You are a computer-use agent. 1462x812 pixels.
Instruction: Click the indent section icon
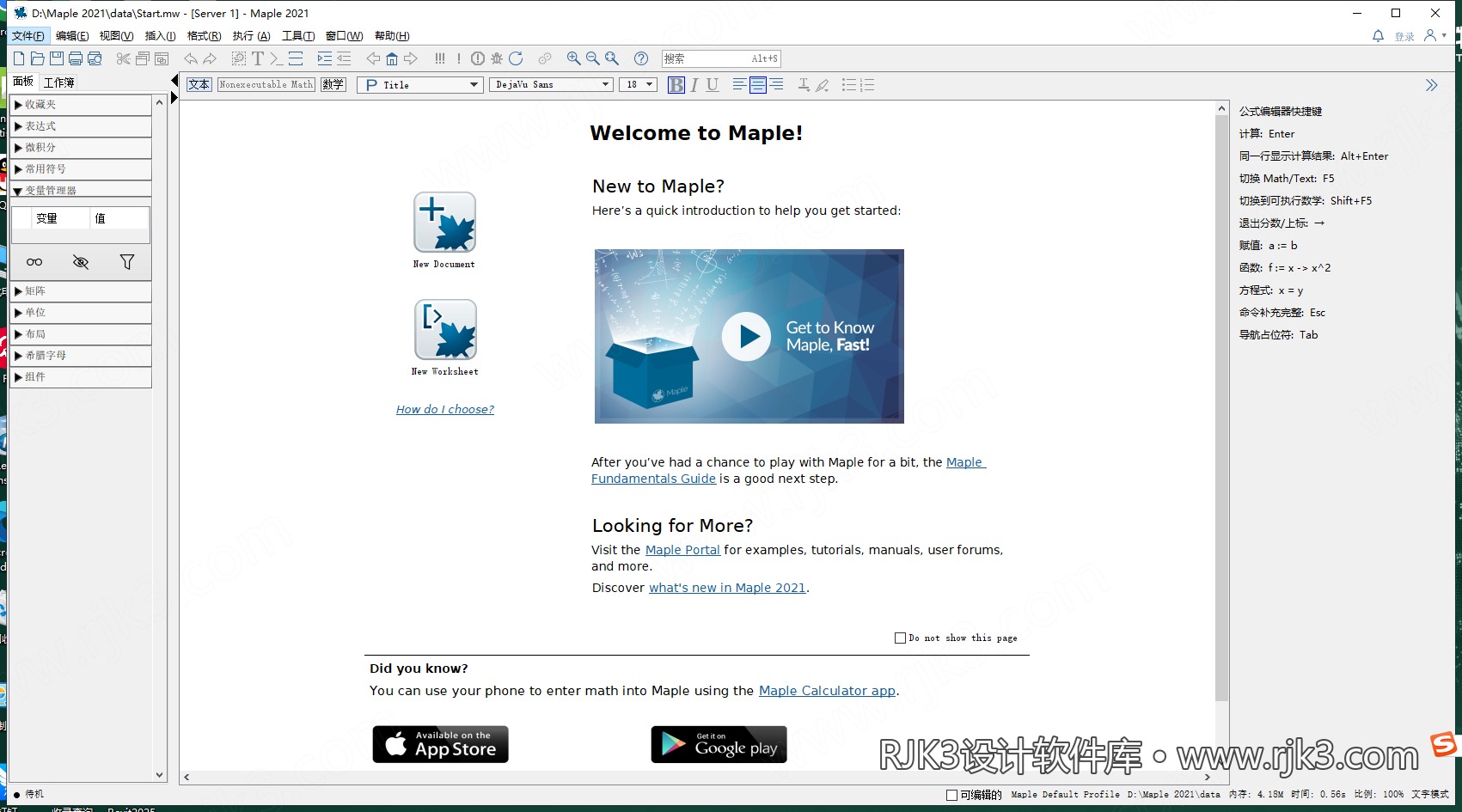[325, 58]
